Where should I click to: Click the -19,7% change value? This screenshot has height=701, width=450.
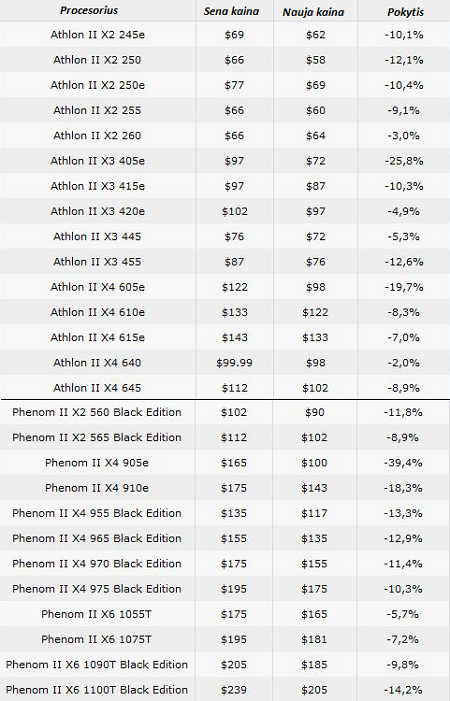(x=404, y=287)
